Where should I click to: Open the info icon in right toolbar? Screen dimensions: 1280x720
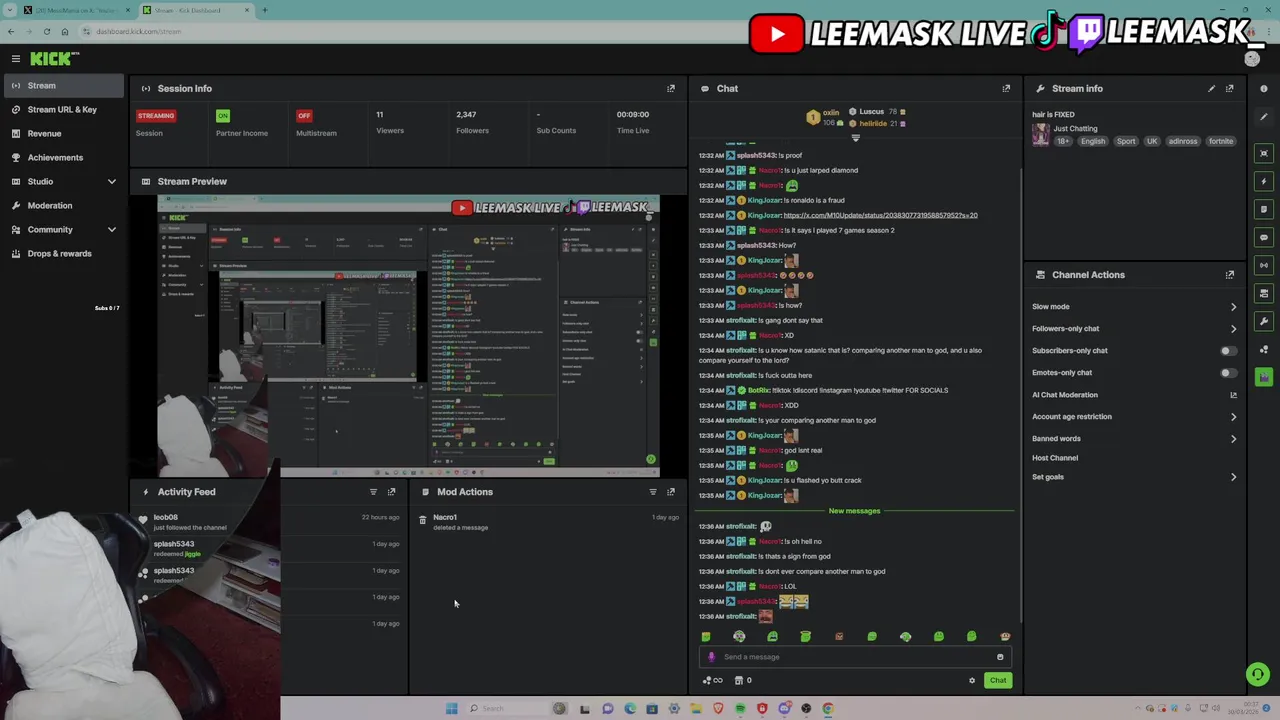click(1264, 88)
